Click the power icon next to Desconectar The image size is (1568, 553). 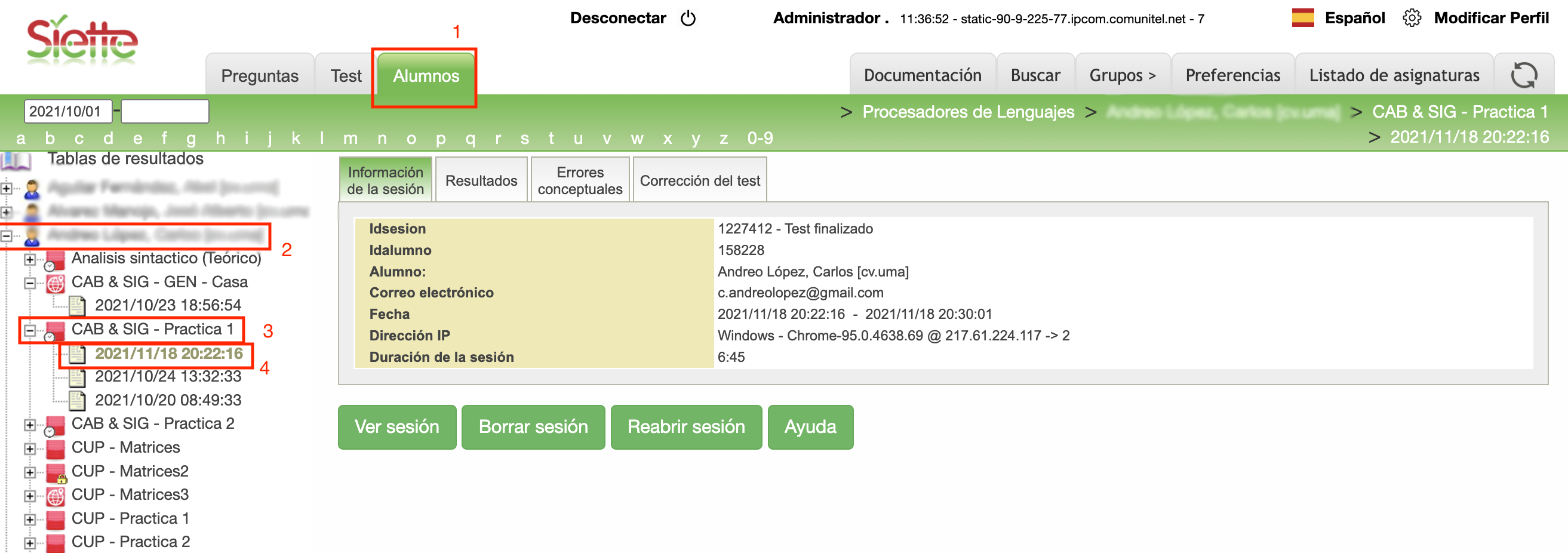pos(688,19)
